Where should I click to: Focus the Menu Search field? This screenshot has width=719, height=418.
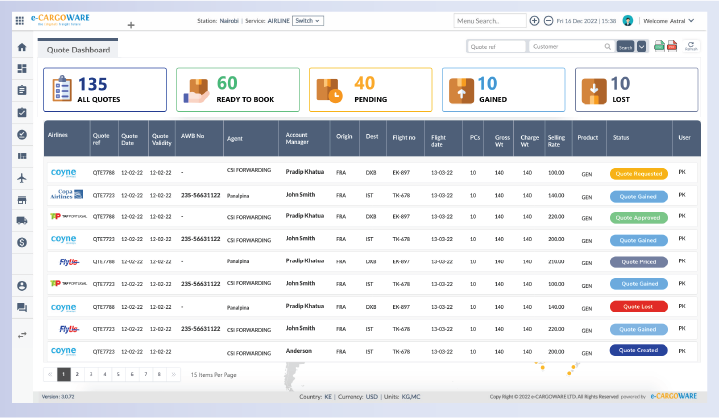pyautogui.click(x=490, y=21)
